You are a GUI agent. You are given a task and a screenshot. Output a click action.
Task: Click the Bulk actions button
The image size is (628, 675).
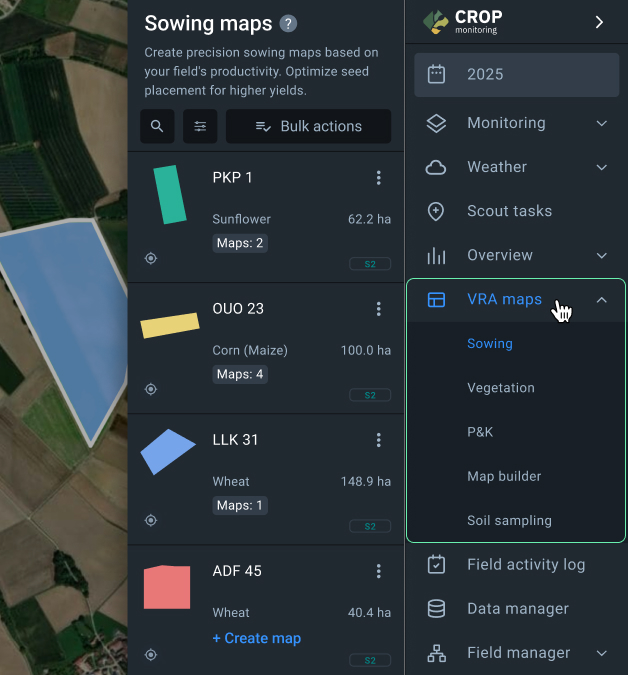click(x=309, y=126)
